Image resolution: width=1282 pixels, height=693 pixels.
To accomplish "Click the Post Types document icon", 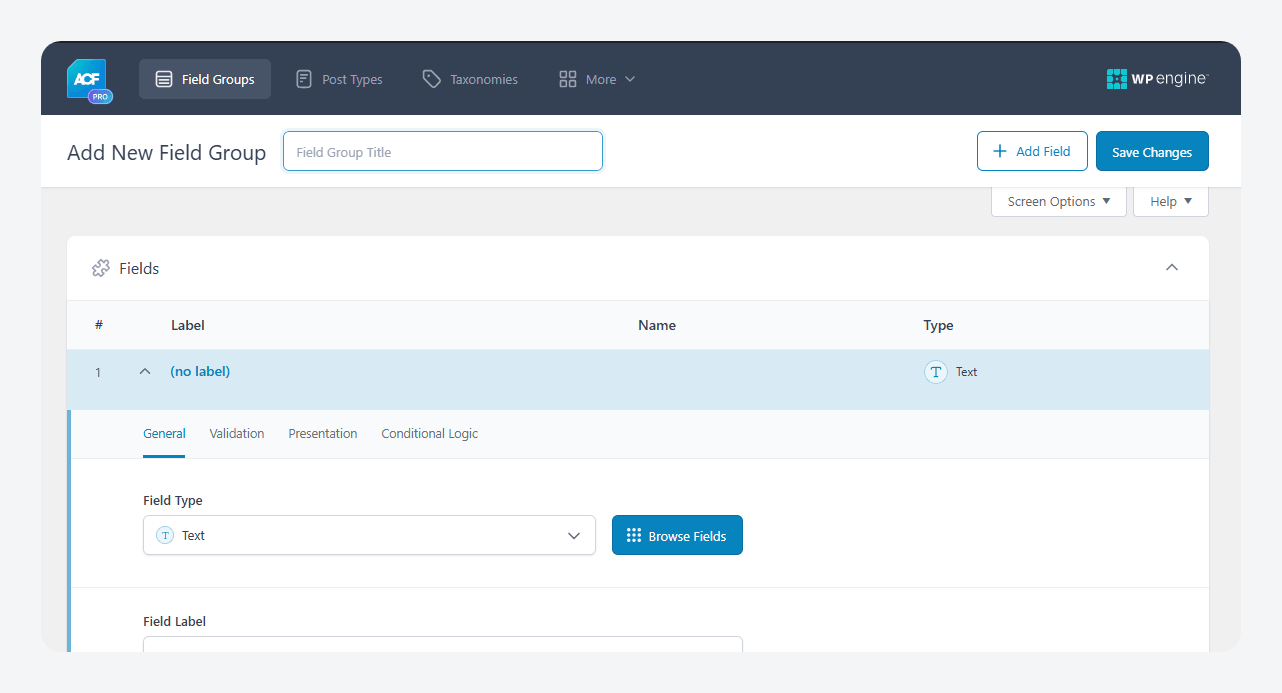I will pyautogui.click(x=304, y=79).
